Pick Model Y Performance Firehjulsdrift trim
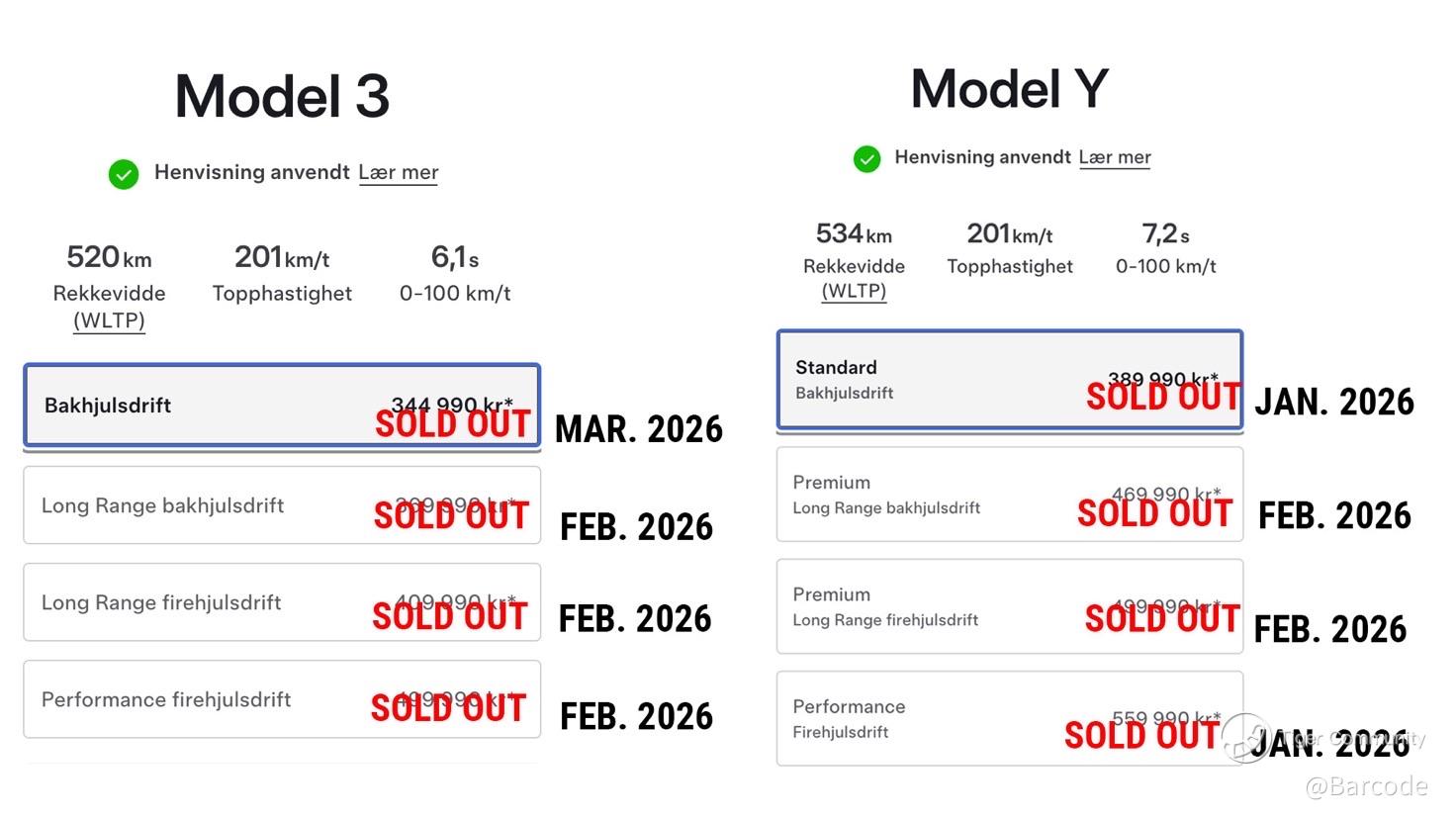The height and width of the screenshot is (819, 1456). tap(1009, 719)
